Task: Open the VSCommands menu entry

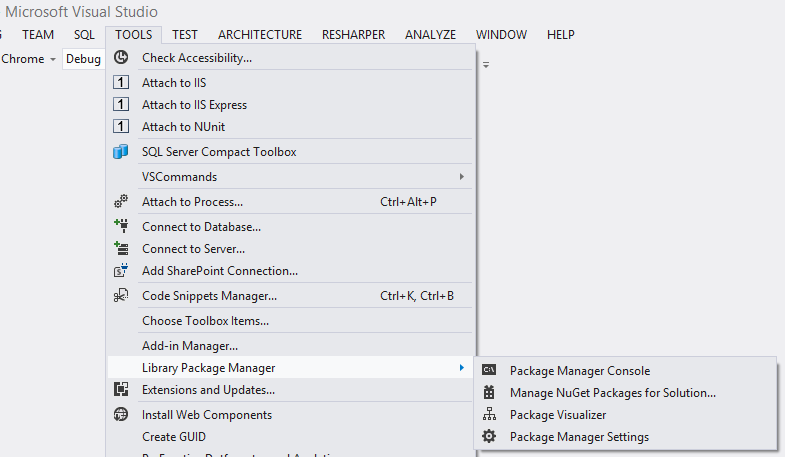Action: point(291,177)
